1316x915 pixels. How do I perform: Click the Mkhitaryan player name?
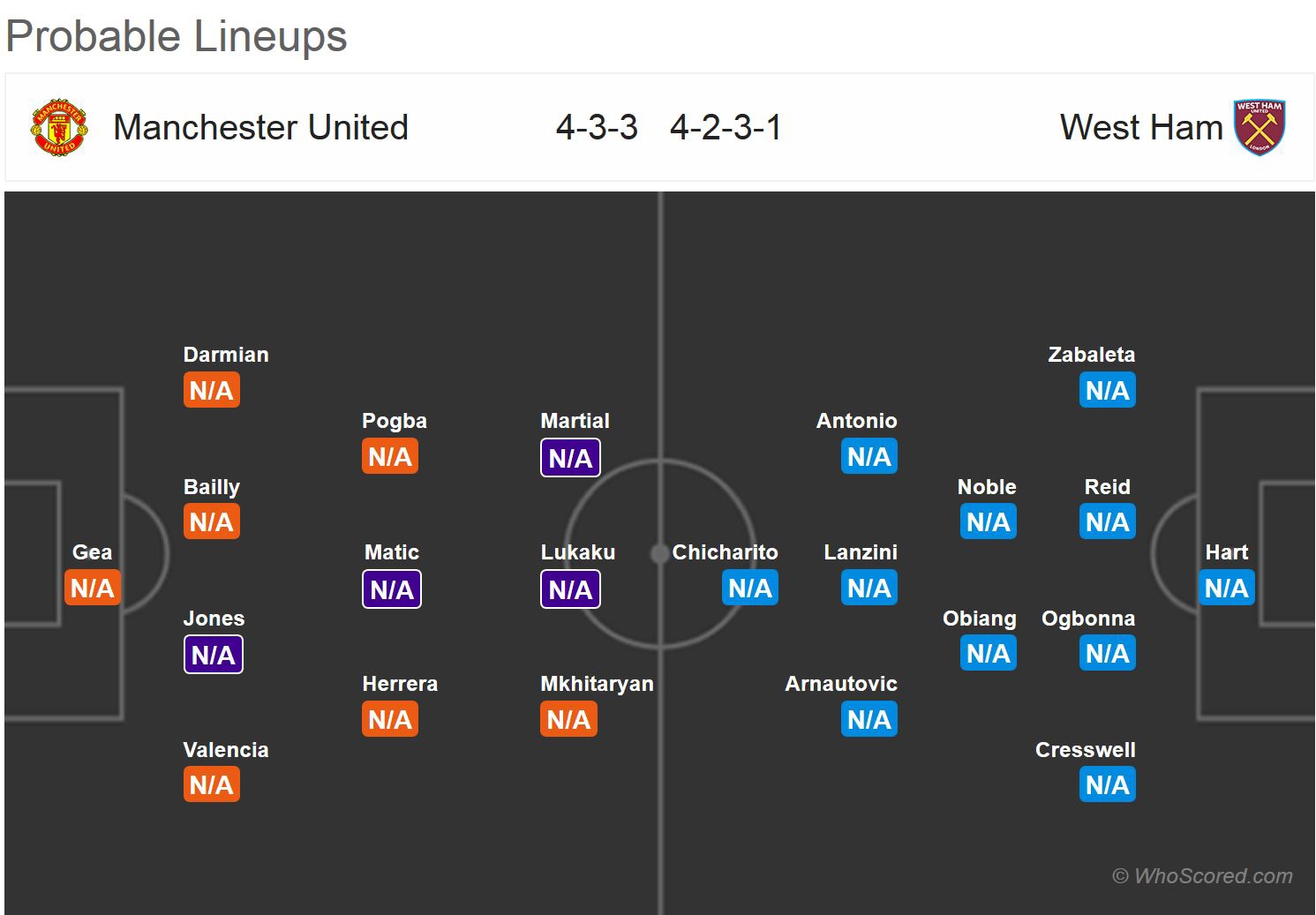click(597, 684)
